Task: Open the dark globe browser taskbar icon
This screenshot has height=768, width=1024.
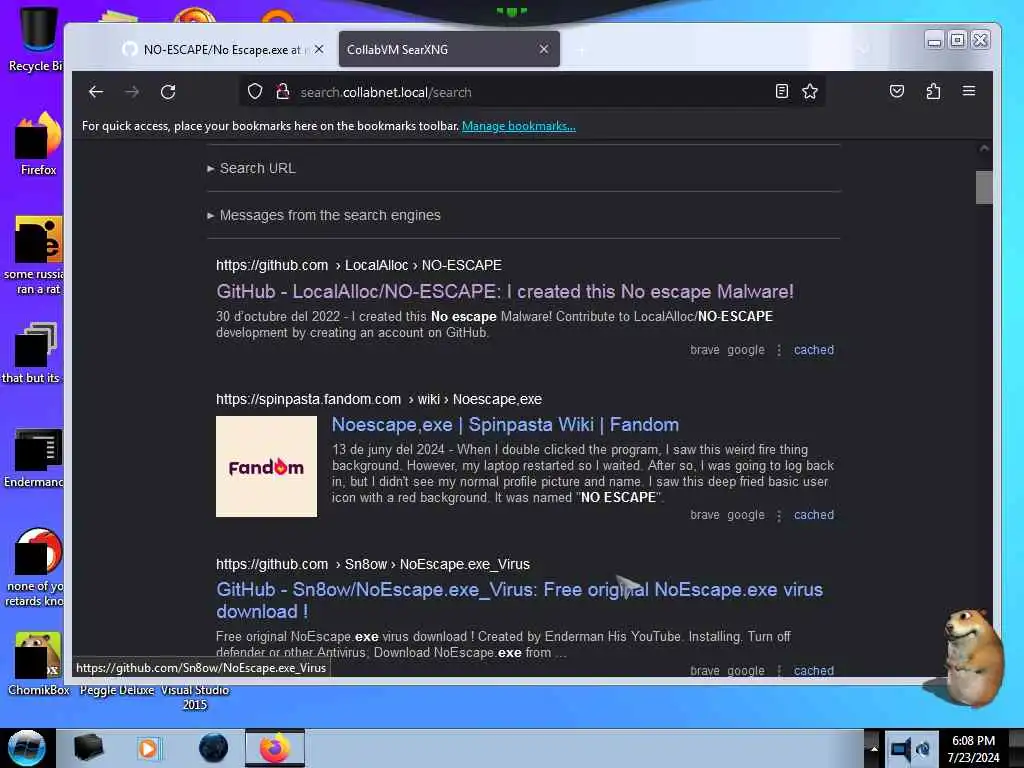Action: [213, 748]
